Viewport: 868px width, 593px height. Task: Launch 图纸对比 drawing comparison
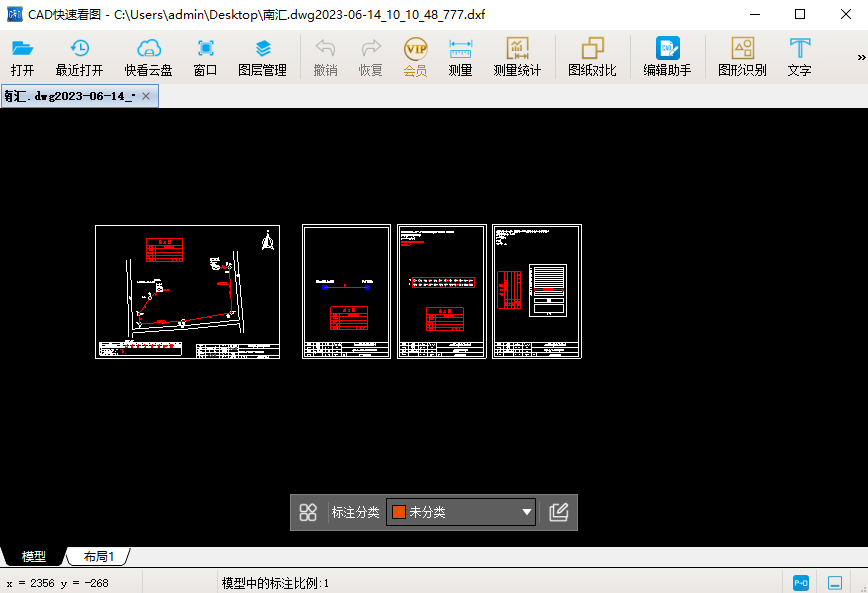pos(592,57)
